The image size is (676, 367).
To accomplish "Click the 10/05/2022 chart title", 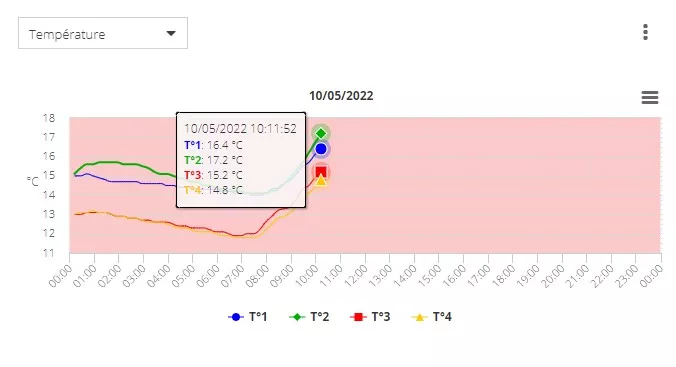I will point(341,96).
